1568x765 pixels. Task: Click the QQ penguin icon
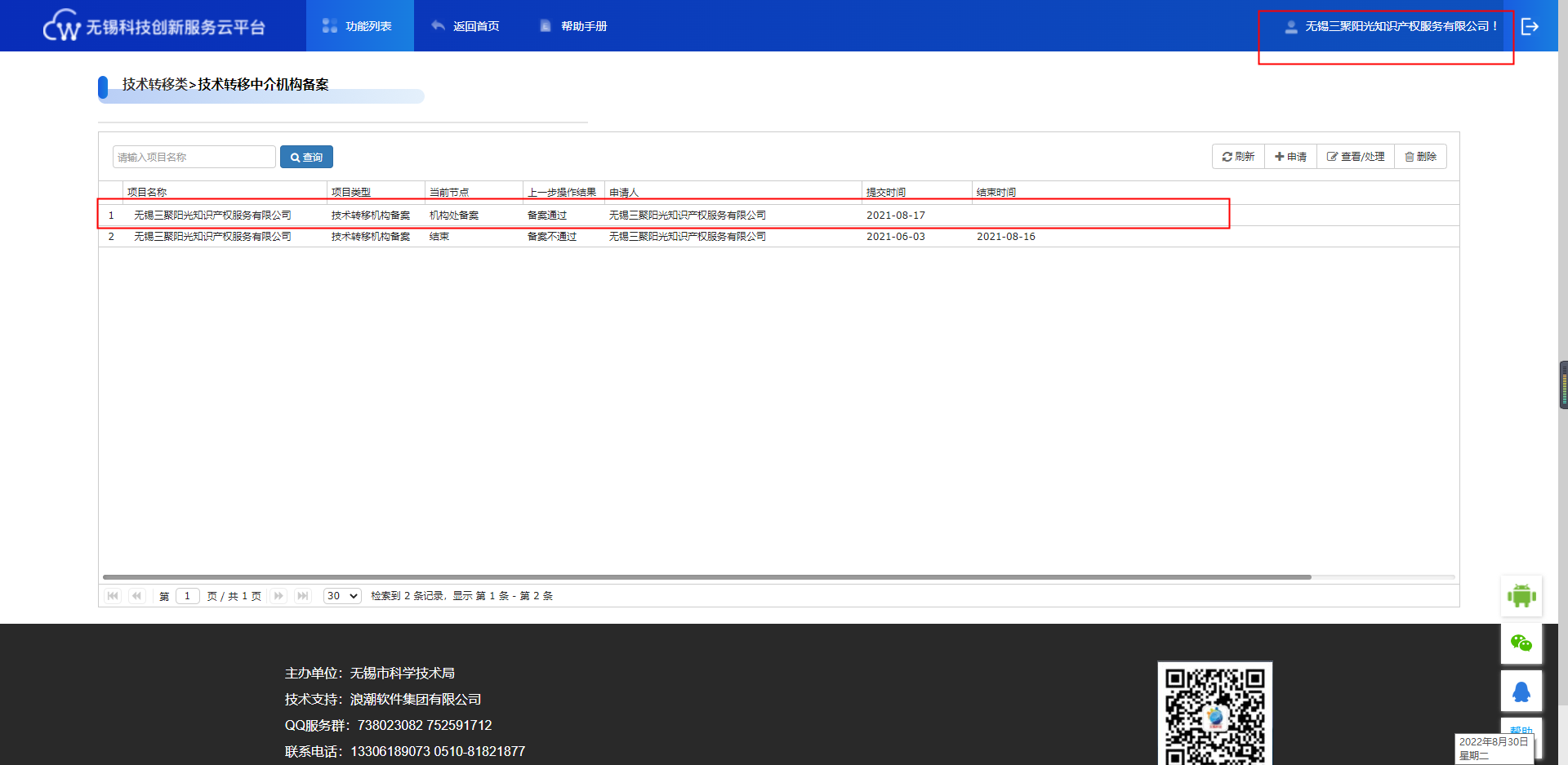click(x=1521, y=692)
